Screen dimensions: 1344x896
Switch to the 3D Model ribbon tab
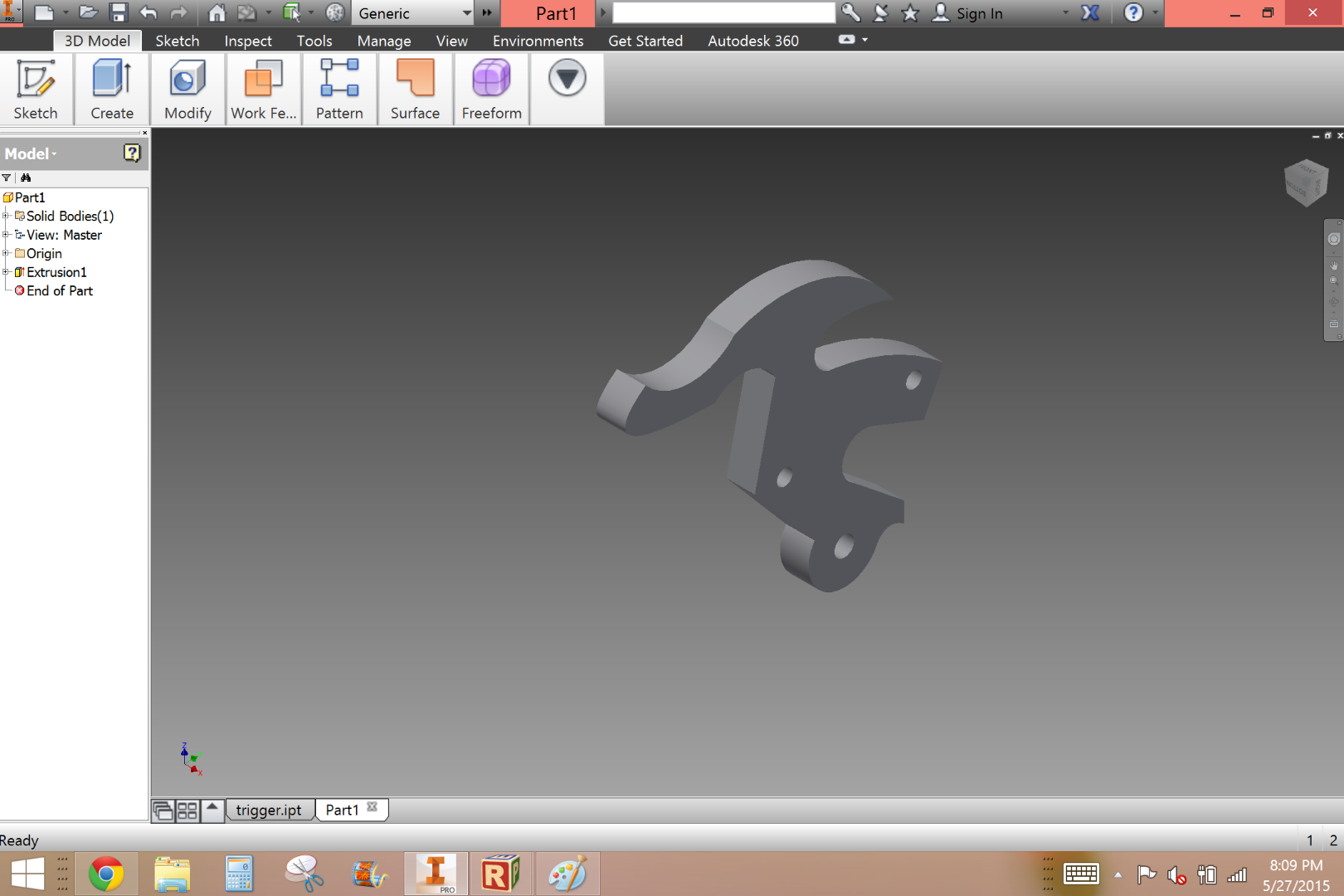97,41
